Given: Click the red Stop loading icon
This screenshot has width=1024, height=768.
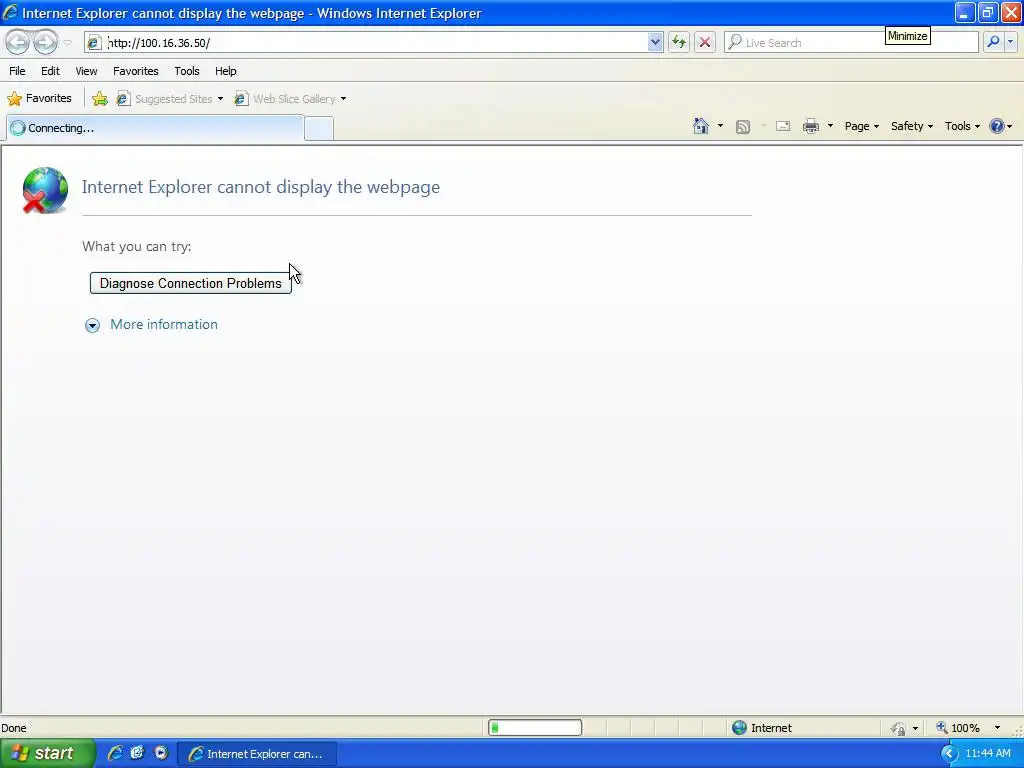Looking at the screenshot, I should pyautogui.click(x=705, y=42).
